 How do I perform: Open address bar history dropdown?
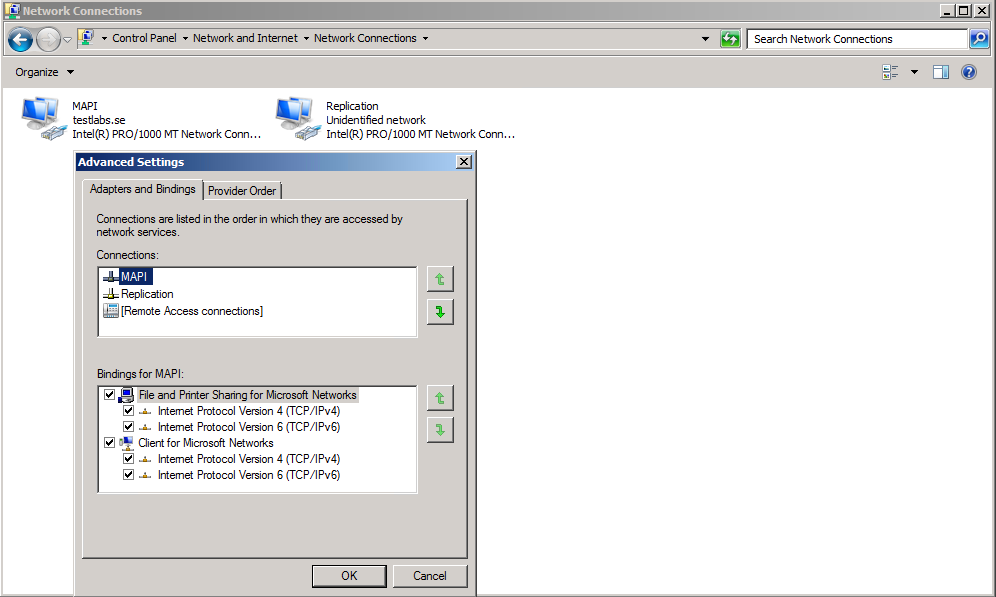coord(705,39)
